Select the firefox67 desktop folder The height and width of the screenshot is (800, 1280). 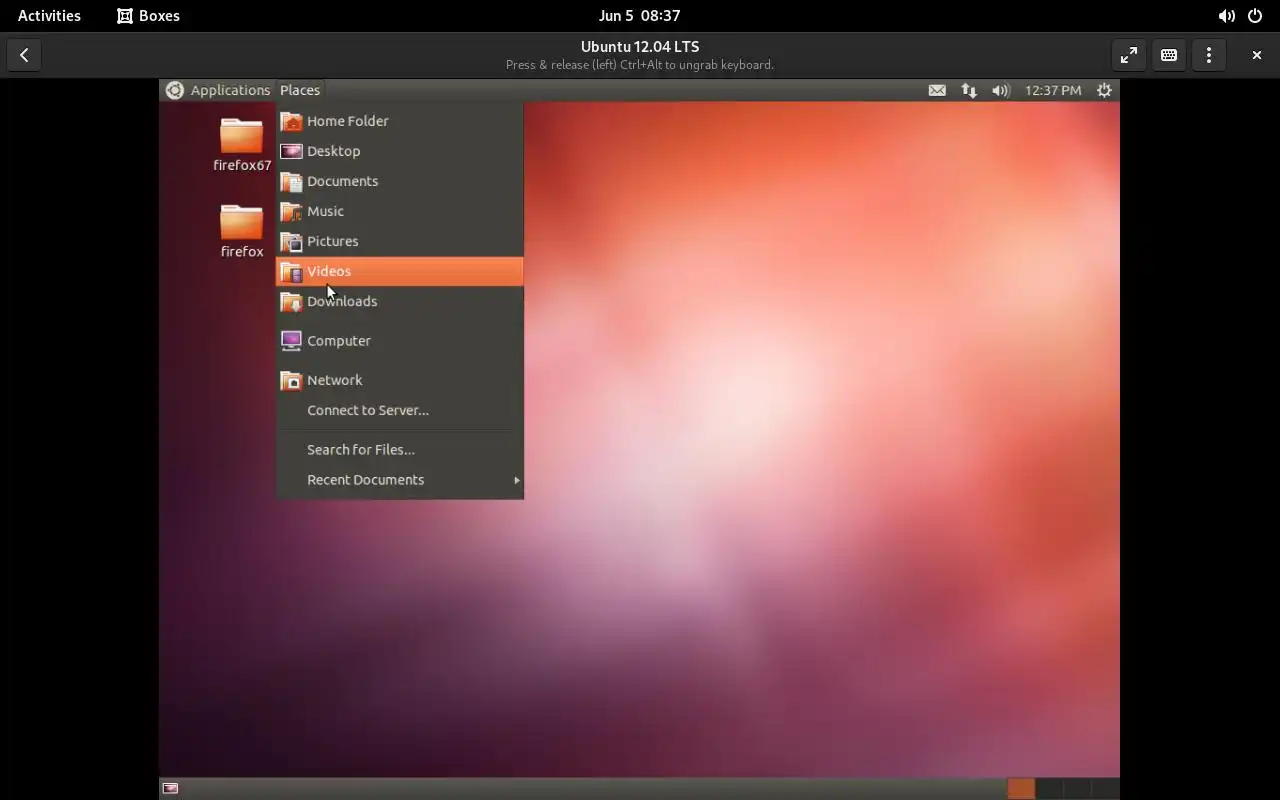click(242, 145)
